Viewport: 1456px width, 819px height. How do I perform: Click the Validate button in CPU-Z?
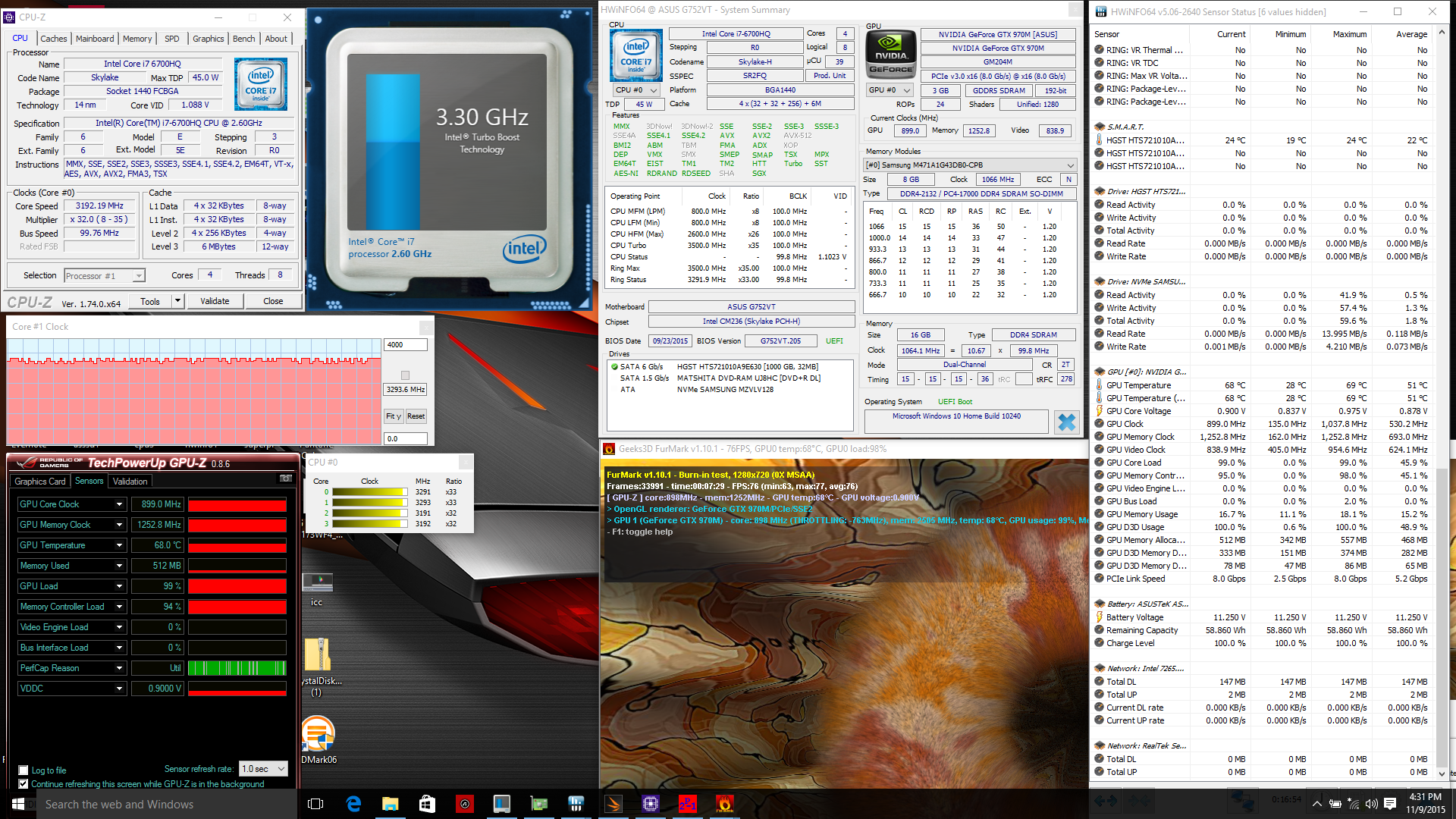pyautogui.click(x=215, y=301)
